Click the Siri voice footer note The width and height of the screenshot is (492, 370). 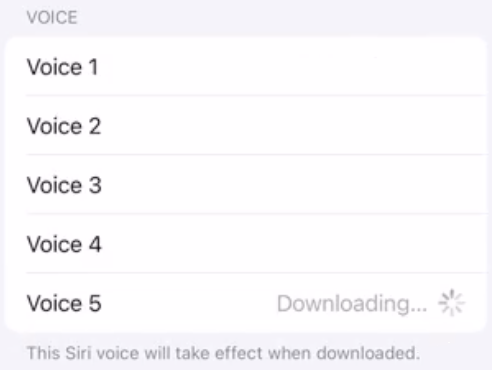pos(223,353)
